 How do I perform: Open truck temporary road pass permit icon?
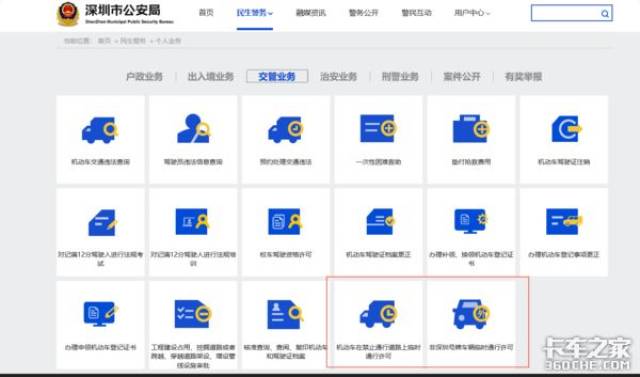[378, 314]
